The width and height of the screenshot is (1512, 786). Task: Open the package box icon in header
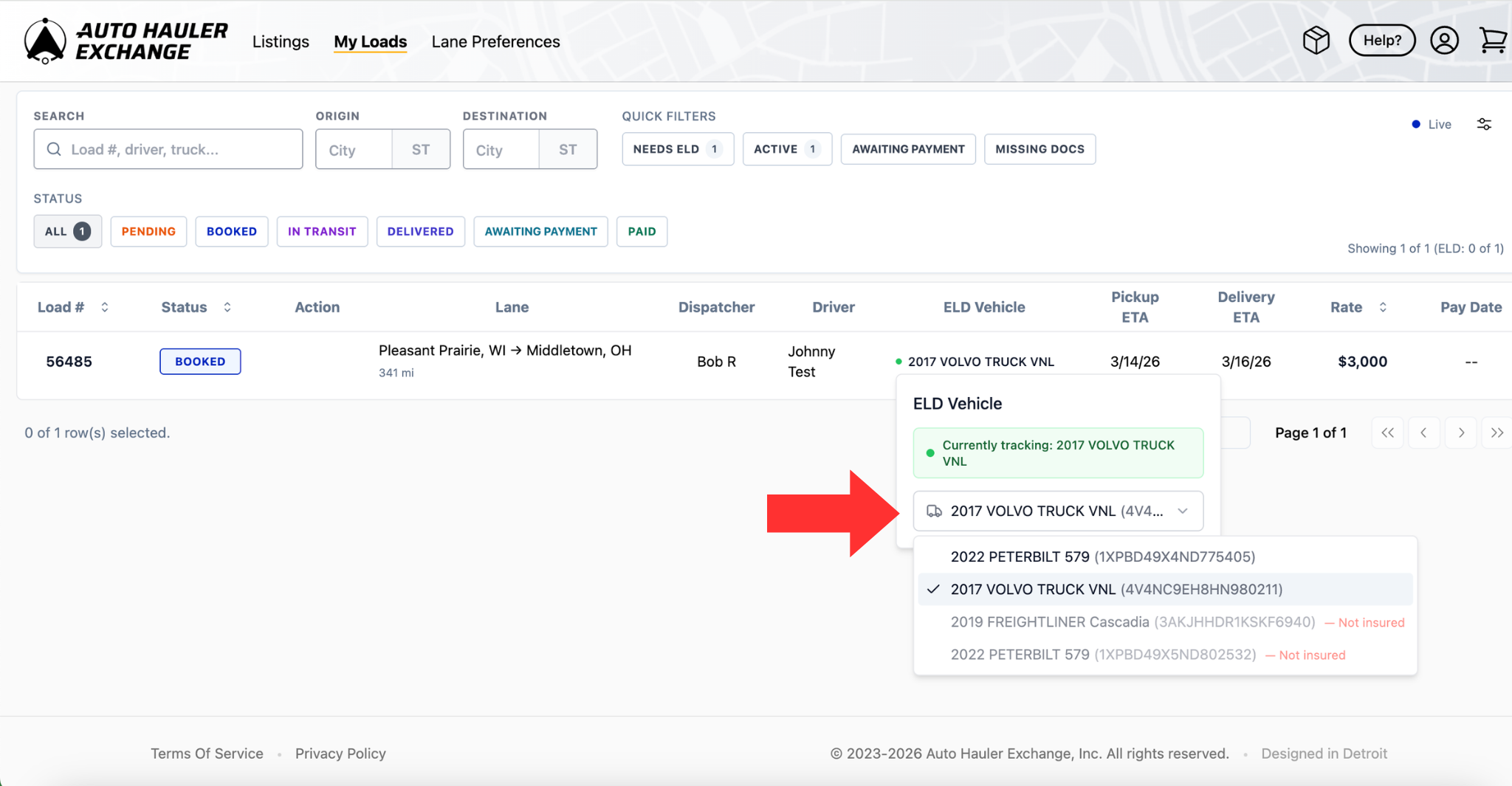click(x=1316, y=41)
